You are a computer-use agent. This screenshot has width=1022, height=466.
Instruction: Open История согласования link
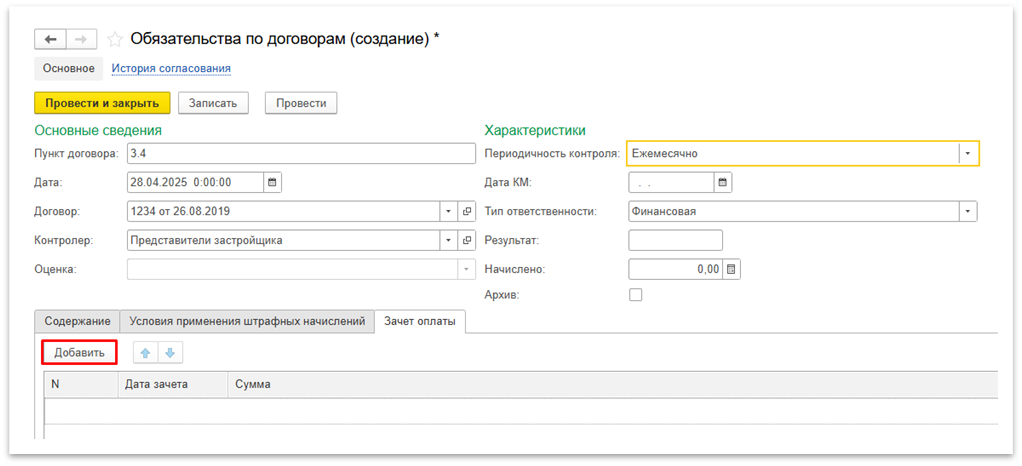pyautogui.click(x=171, y=68)
